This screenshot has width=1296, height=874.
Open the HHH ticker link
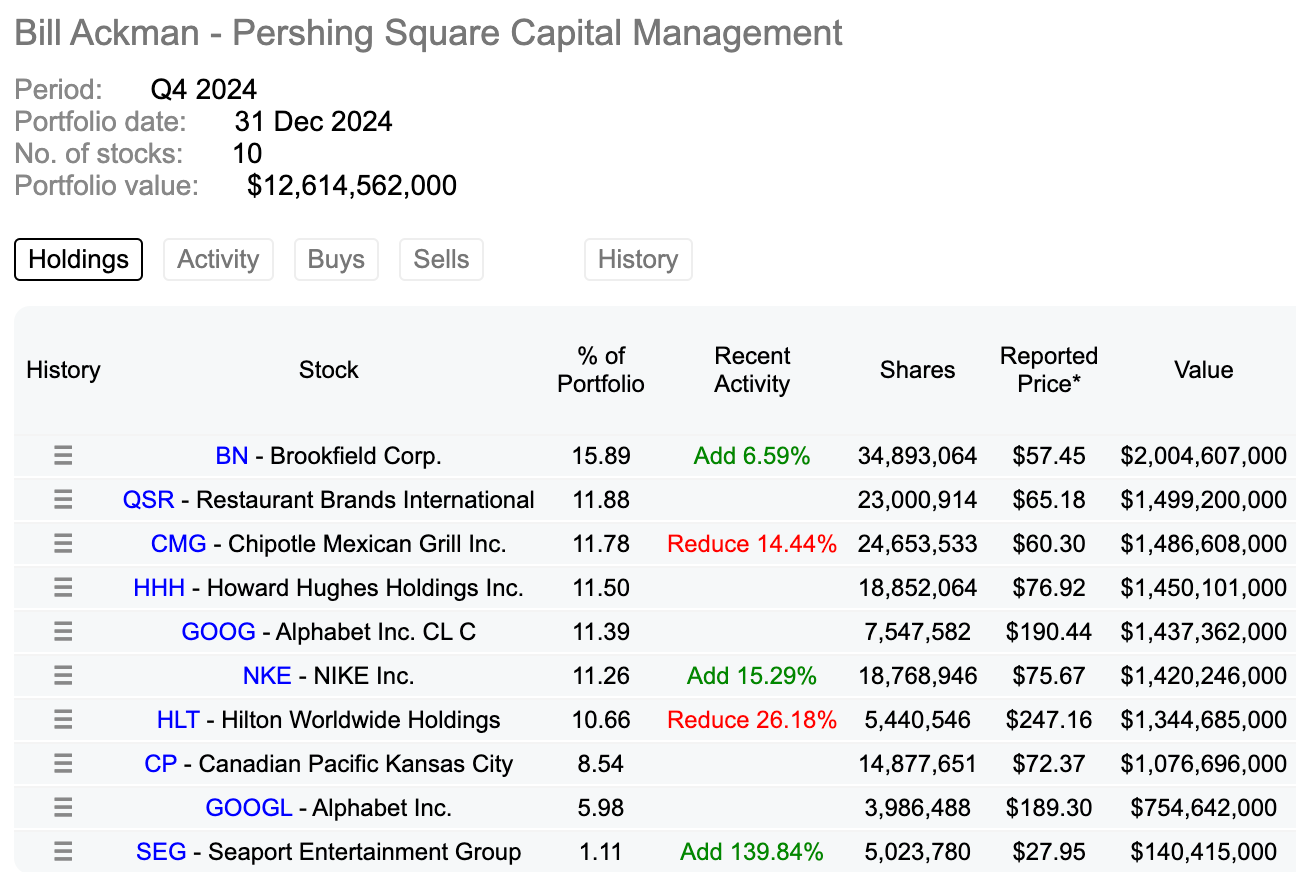click(x=159, y=588)
